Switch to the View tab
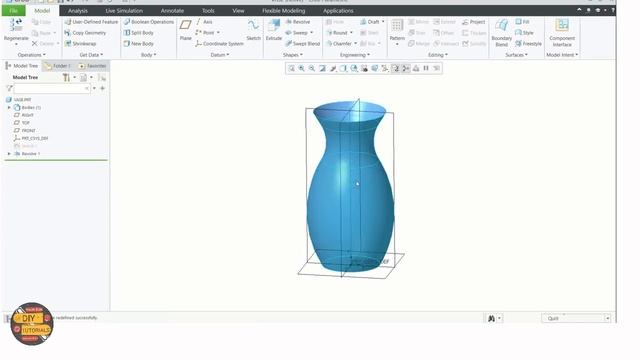 [x=238, y=11]
